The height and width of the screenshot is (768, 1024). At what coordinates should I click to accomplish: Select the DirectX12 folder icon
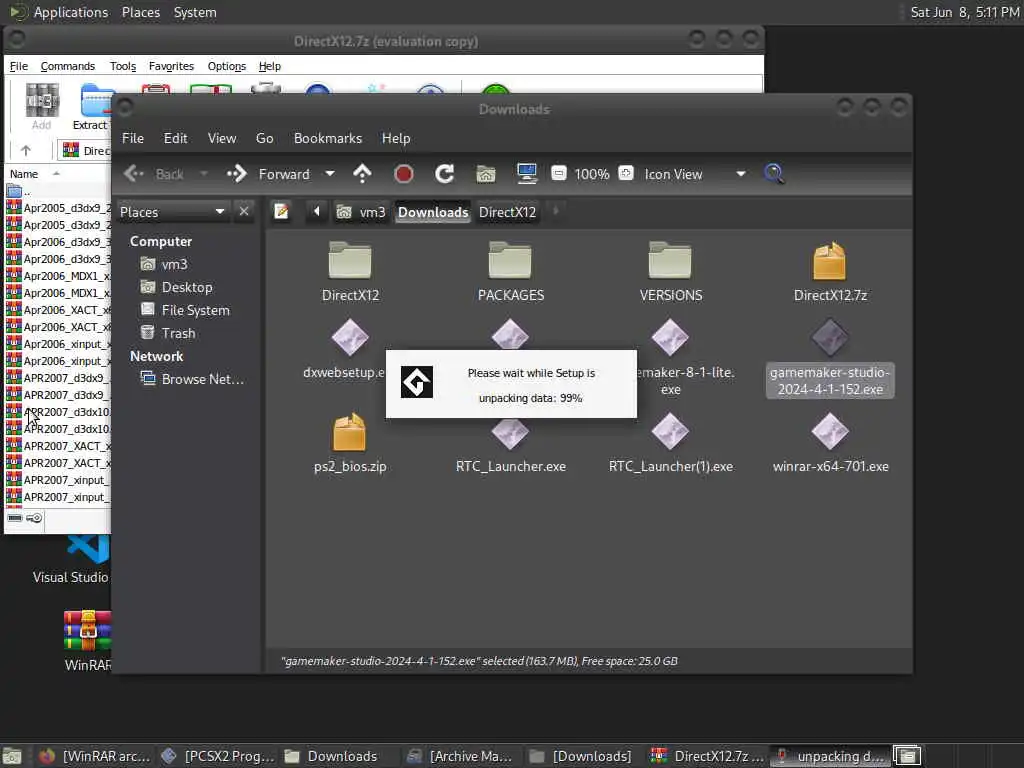click(x=350, y=260)
